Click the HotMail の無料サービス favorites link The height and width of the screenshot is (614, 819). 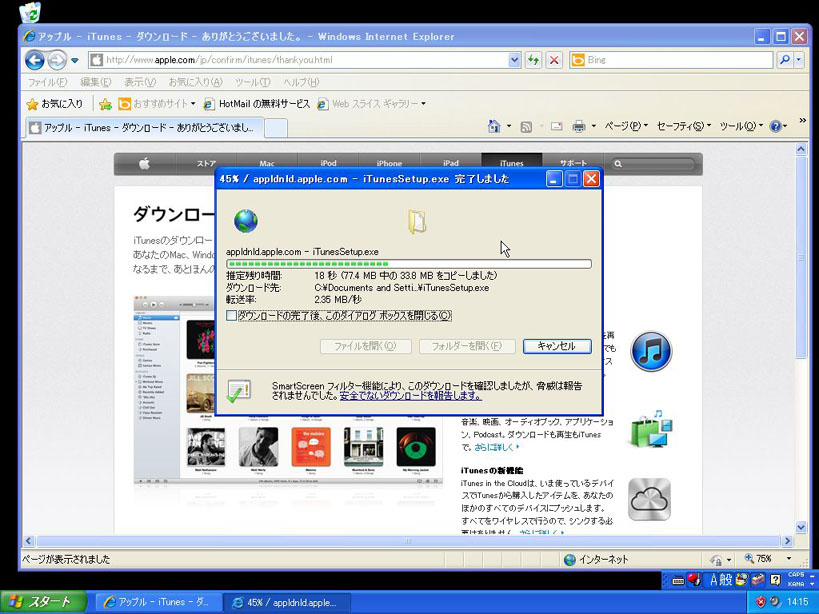coord(257,104)
